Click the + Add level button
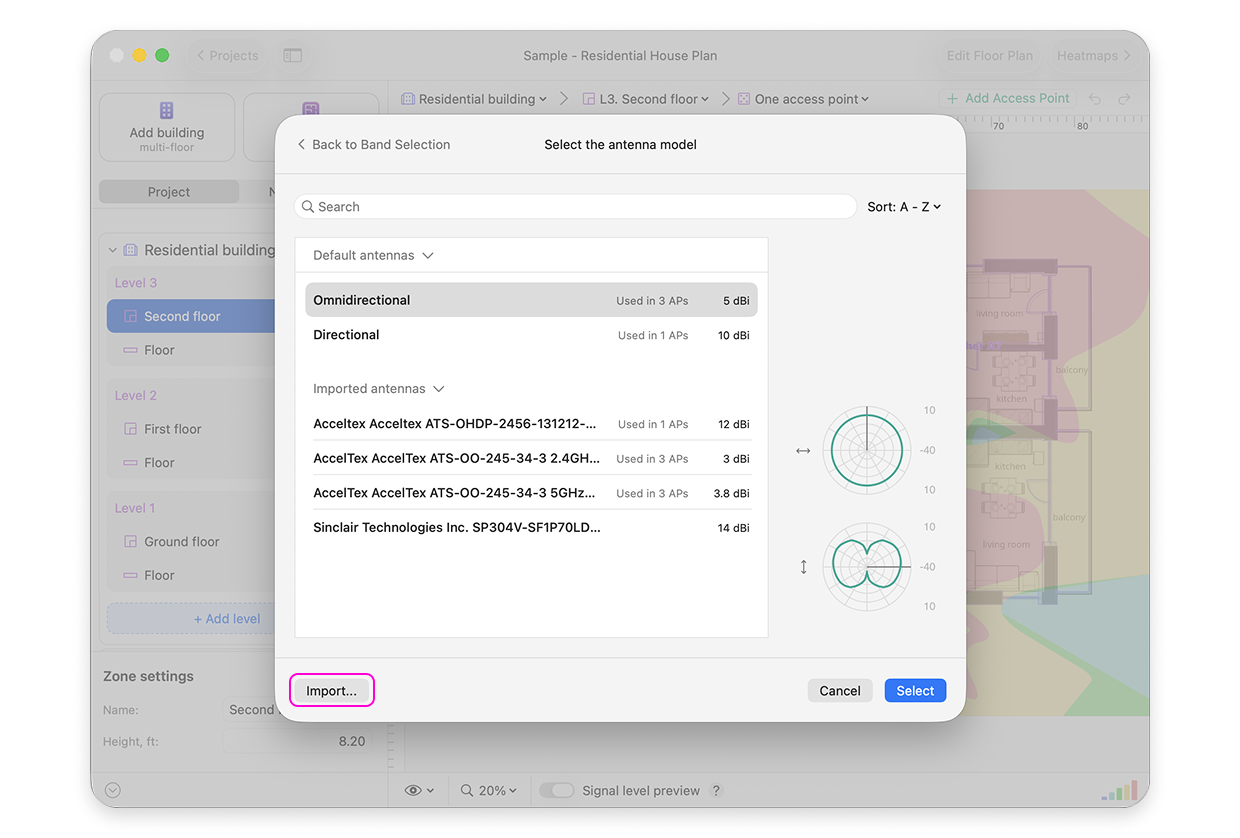1240x838 pixels. (x=191, y=619)
